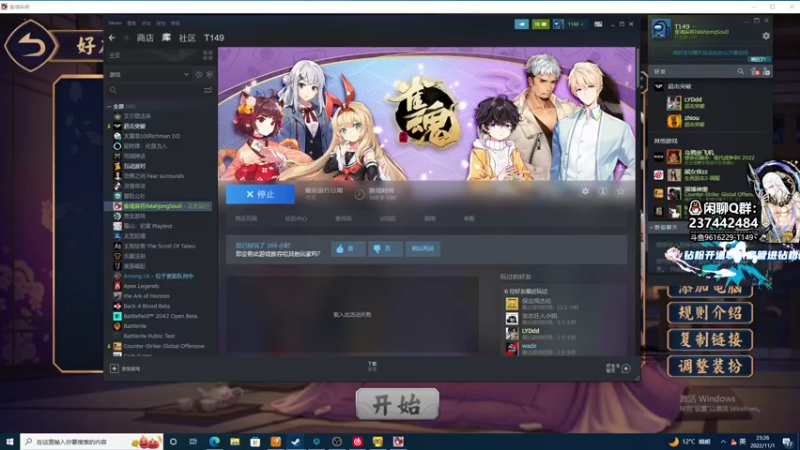Open Task View on taskbar
Viewport: 800px width, 450px height.
pyautogui.click(x=193, y=441)
